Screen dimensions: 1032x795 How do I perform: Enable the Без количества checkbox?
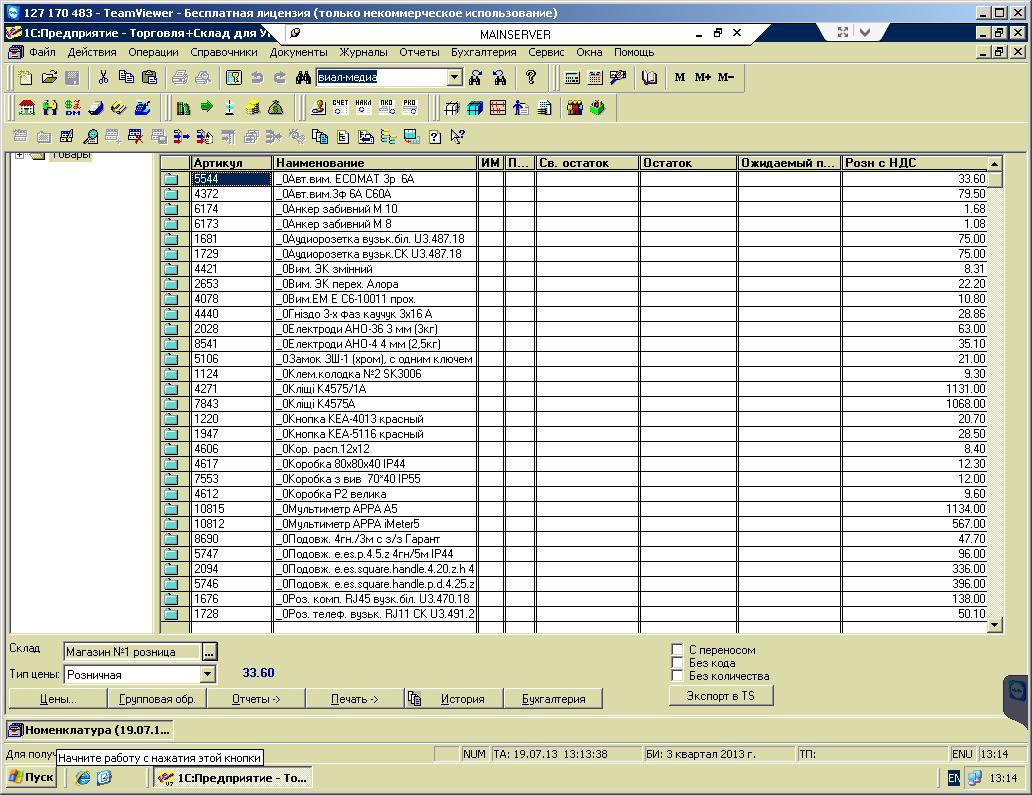click(677, 676)
